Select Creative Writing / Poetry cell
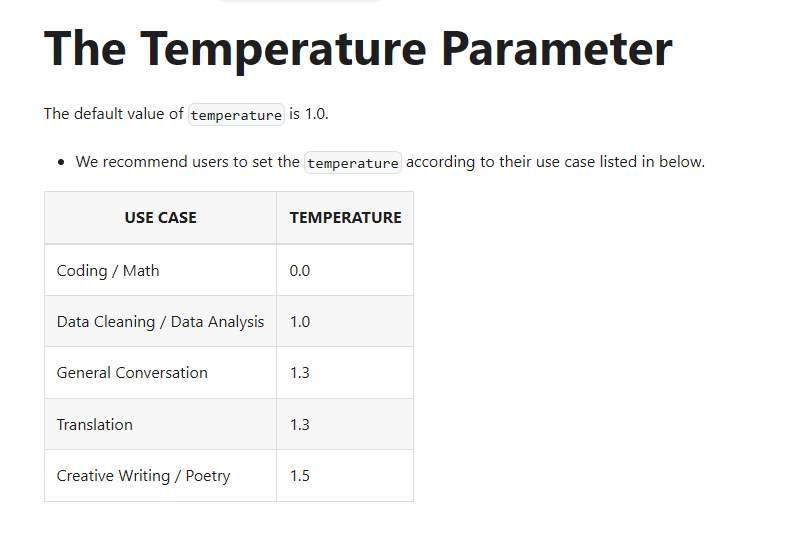This screenshot has width=789, height=542. point(160,476)
